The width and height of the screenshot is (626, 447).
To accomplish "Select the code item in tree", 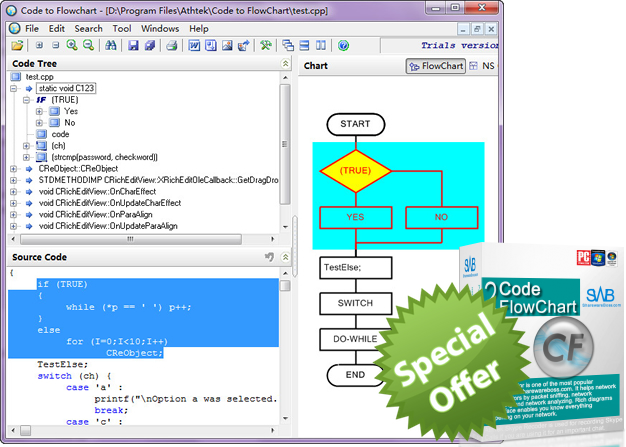I will [60, 134].
